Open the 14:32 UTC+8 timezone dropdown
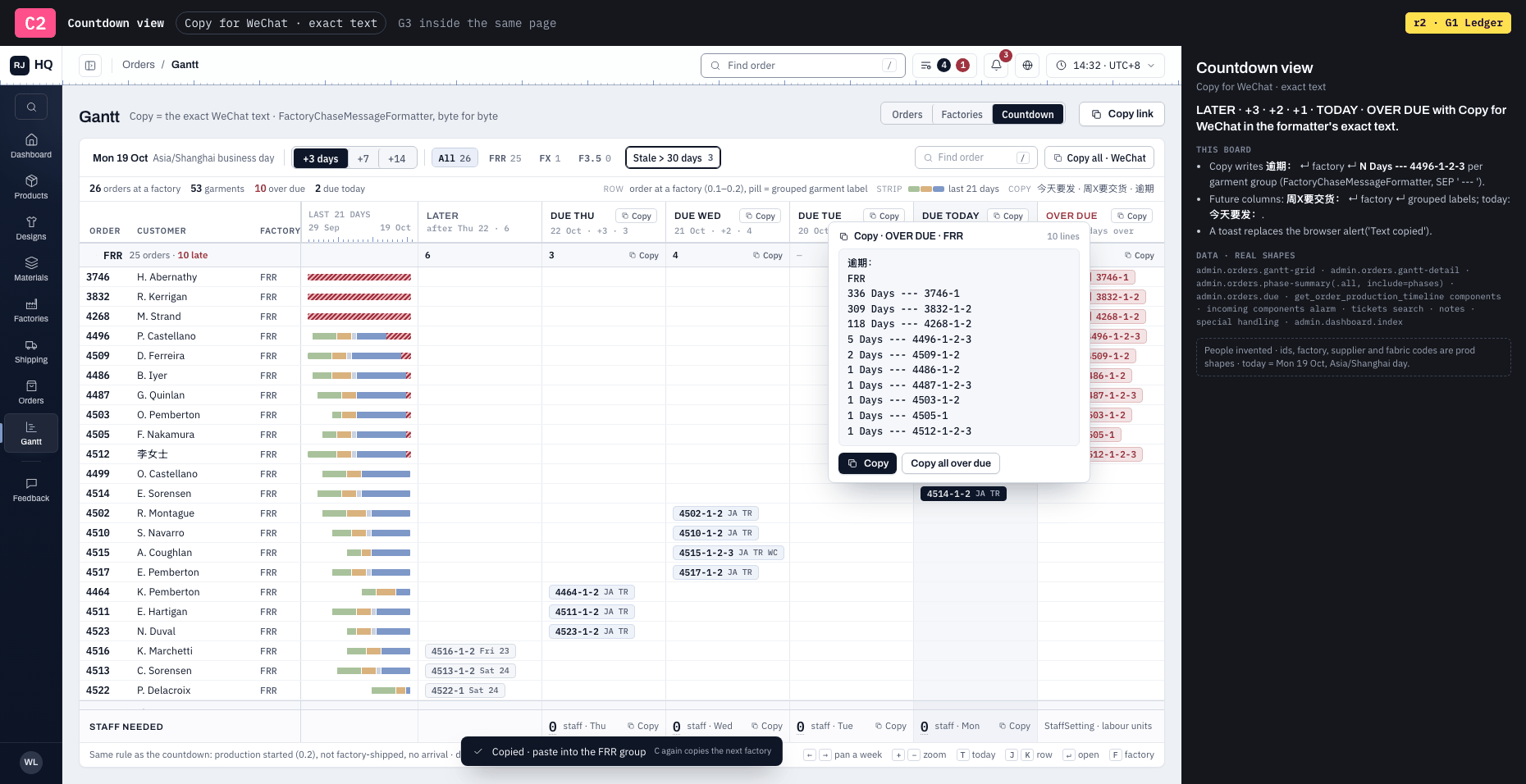This screenshot has height=784, width=1526. coord(1105,66)
